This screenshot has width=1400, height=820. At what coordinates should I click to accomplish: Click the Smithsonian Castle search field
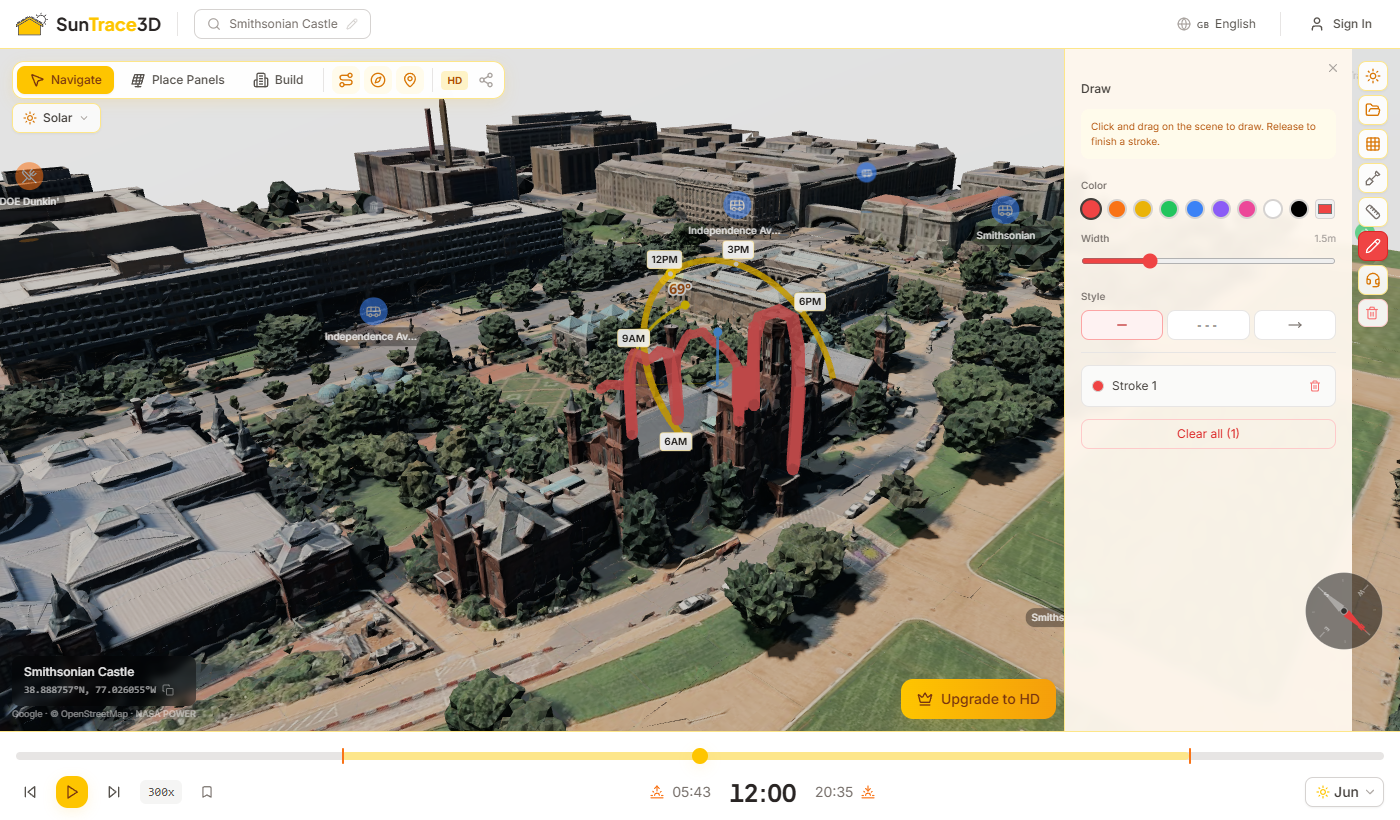pyautogui.click(x=282, y=24)
